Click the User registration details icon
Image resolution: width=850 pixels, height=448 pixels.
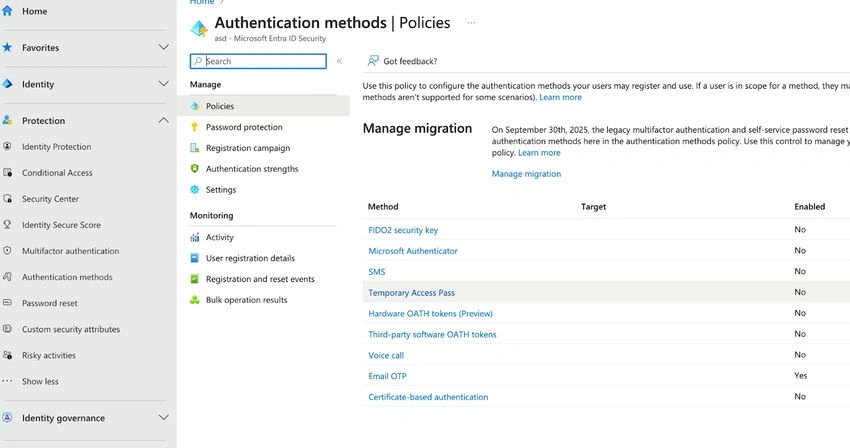195,258
